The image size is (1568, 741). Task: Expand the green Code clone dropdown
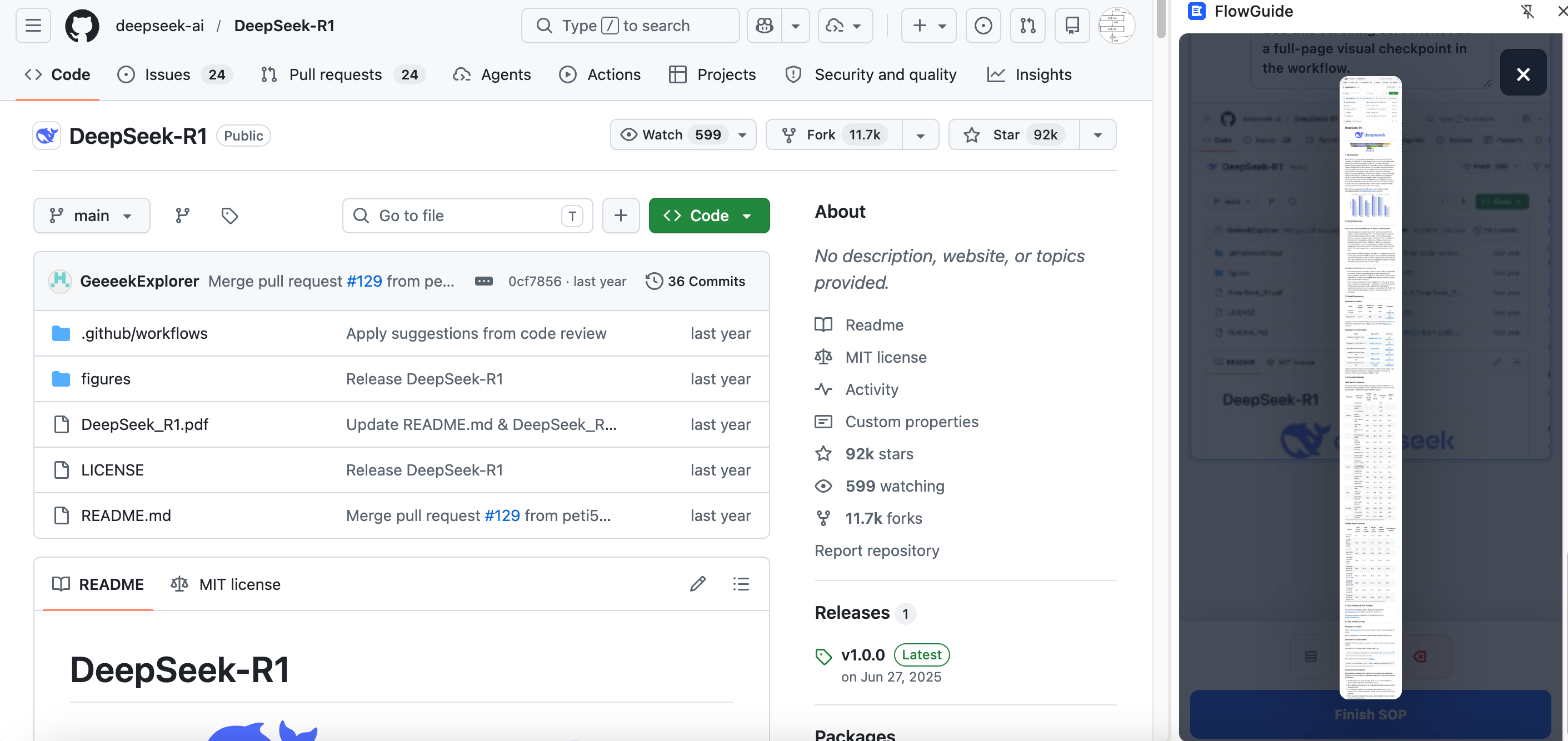click(709, 216)
